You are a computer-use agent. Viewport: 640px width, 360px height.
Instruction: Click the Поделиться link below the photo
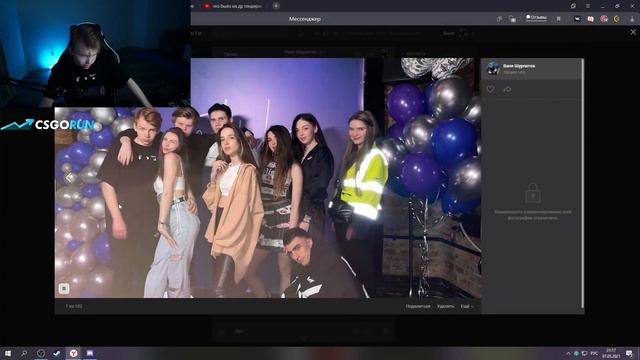(x=418, y=306)
